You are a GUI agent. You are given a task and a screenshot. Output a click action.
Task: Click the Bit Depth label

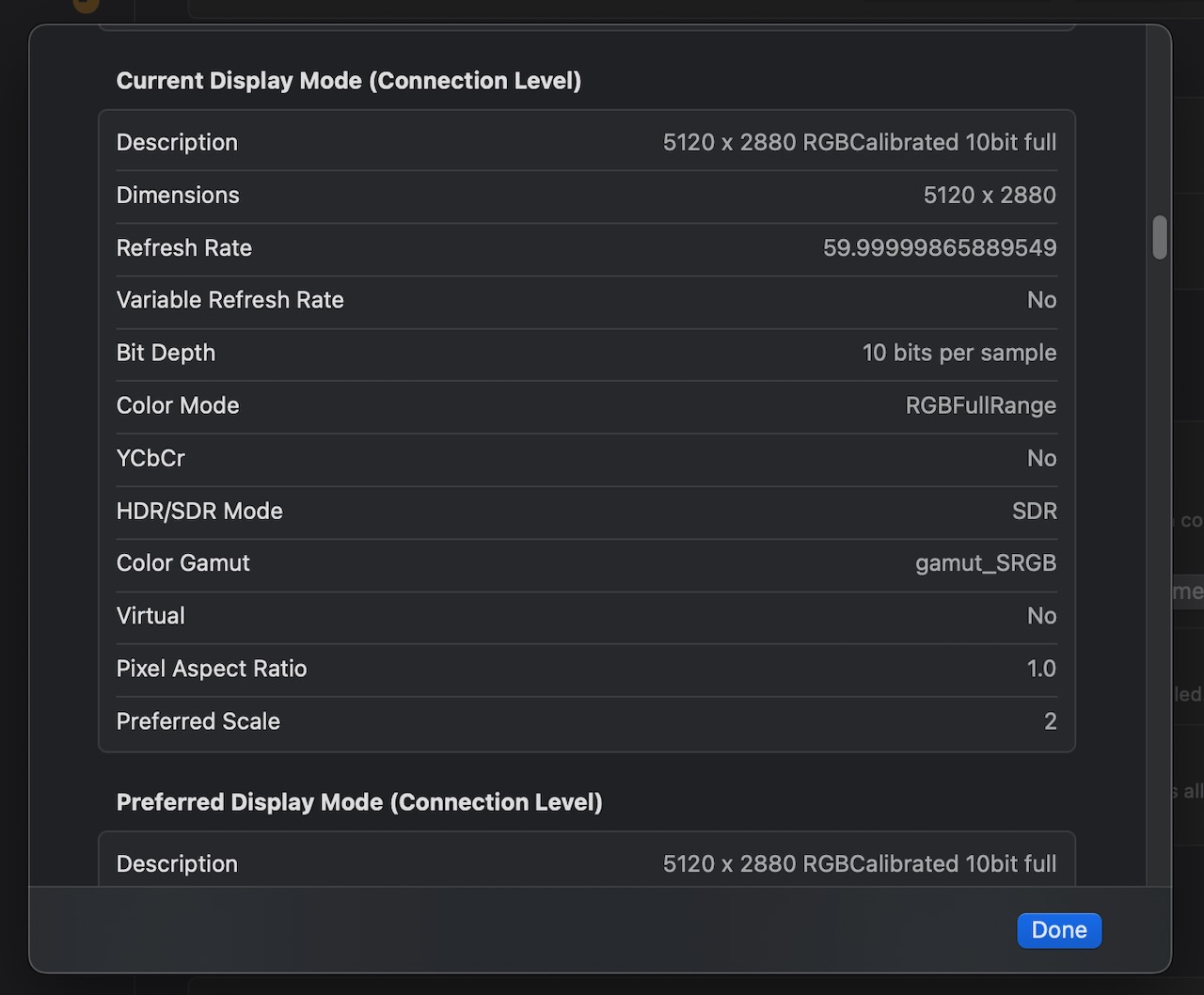pyautogui.click(x=166, y=353)
